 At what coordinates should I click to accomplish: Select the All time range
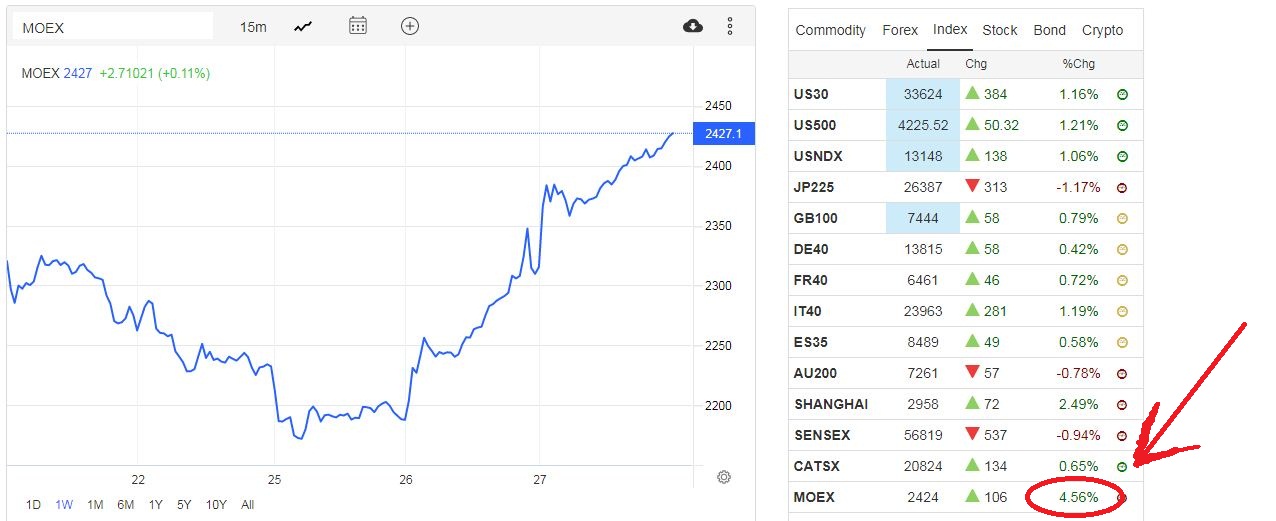pos(248,505)
